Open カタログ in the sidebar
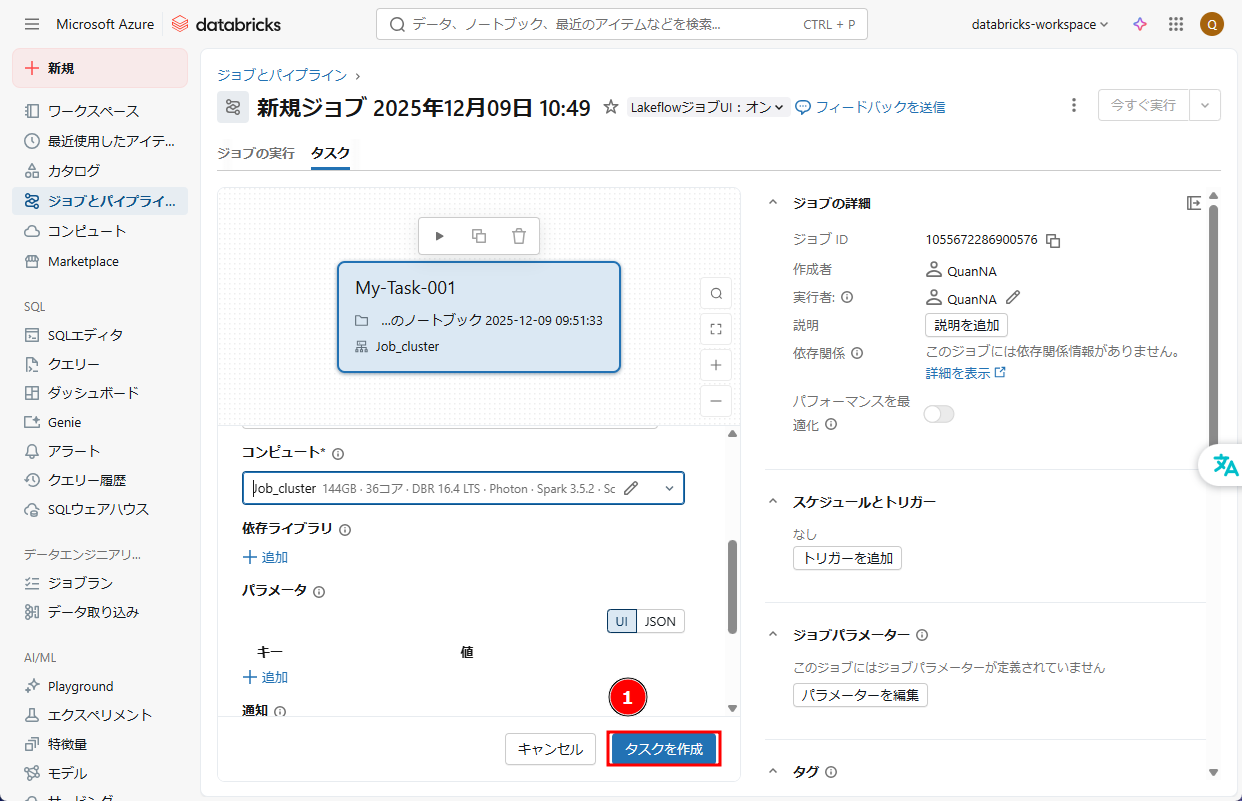The height and width of the screenshot is (801, 1242). point(74,171)
